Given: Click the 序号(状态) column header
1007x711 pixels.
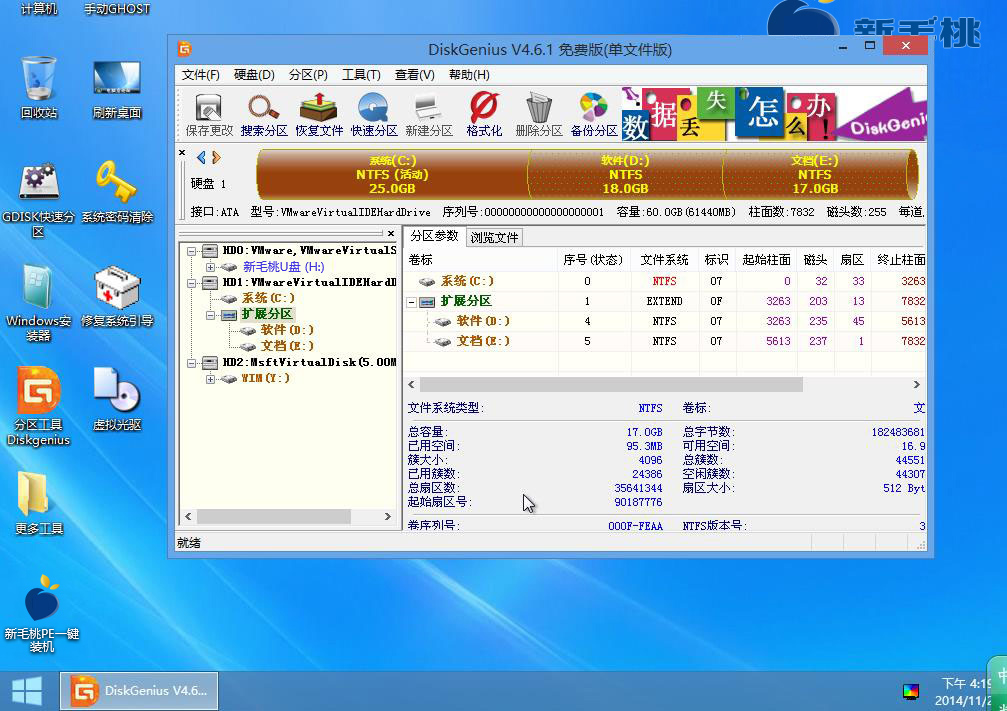Looking at the screenshot, I should (593, 259).
